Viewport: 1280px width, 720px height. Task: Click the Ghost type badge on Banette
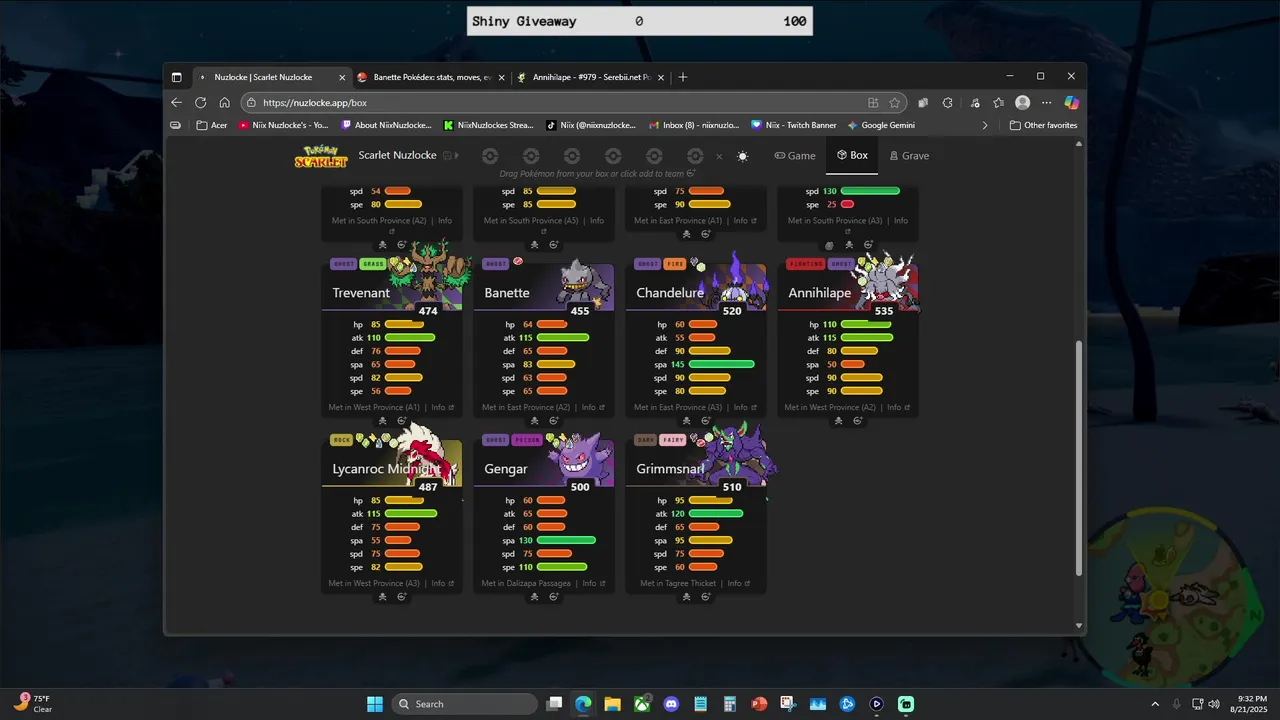[x=496, y=264]
